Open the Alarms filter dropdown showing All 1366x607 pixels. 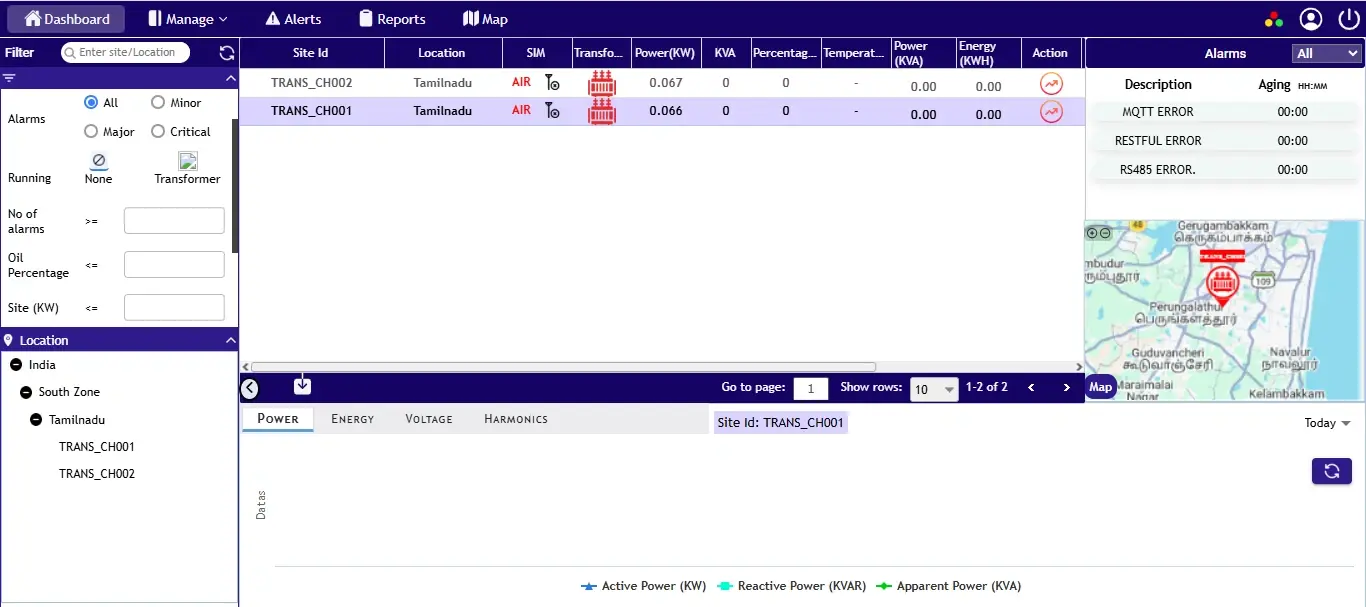(1326, 52)
